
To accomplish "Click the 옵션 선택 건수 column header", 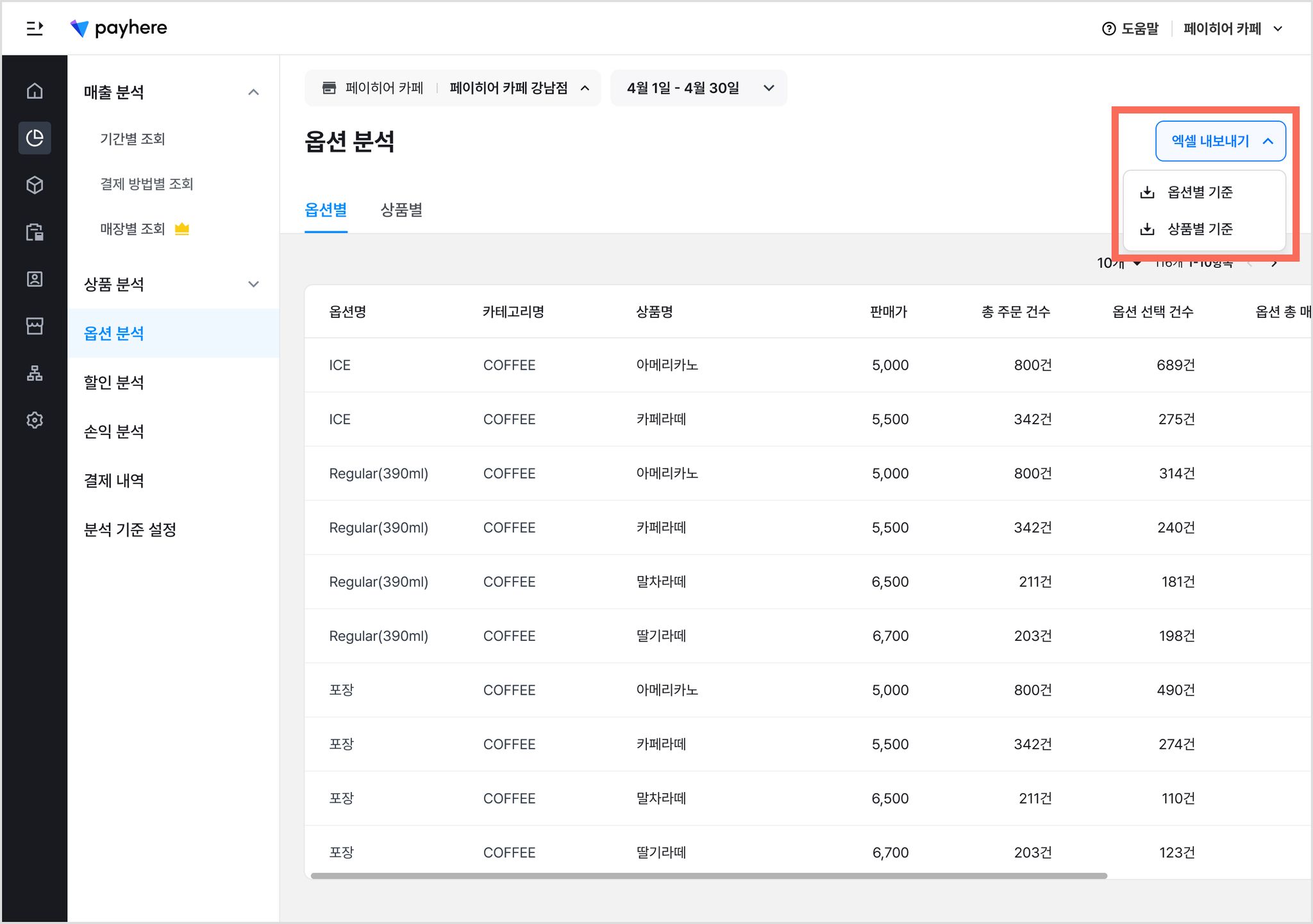I will click(1153, 312).
